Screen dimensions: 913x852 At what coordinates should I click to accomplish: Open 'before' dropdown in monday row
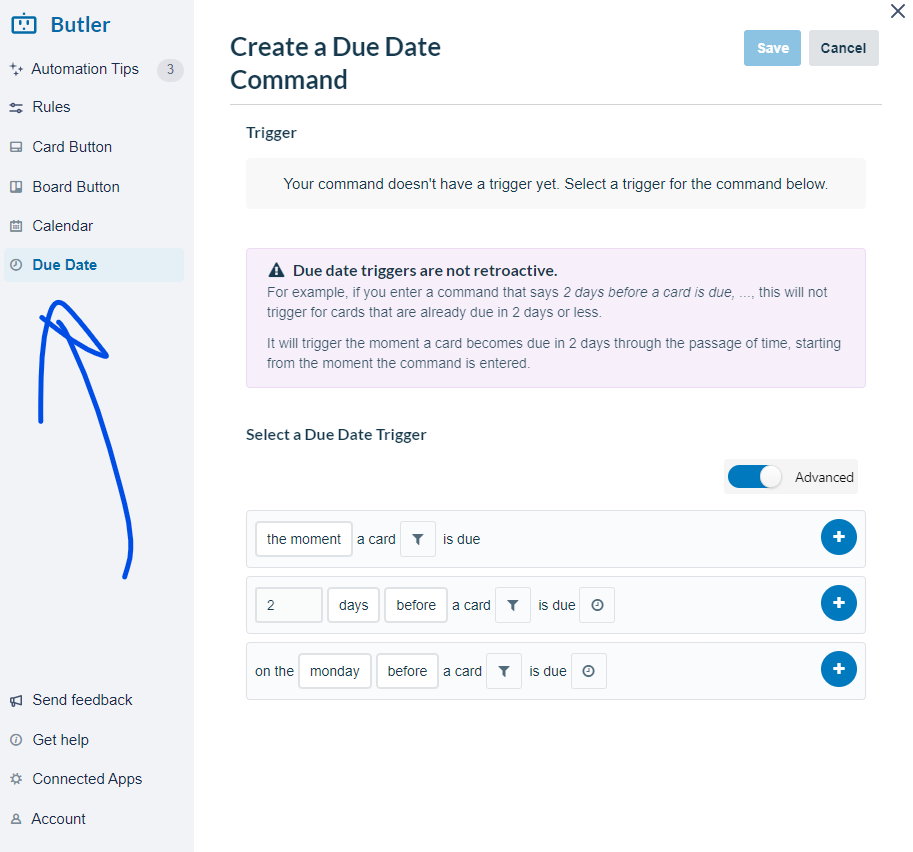click(x=407, y=671)
